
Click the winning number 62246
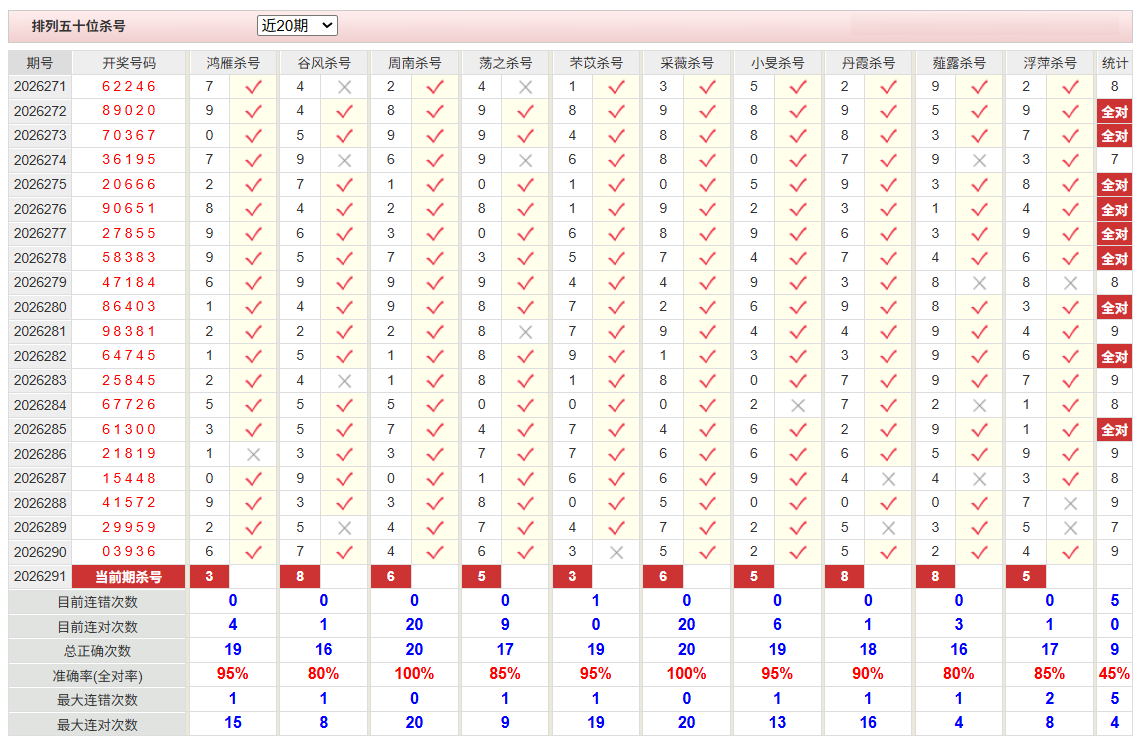pyautogui.click(x=129, y=87)
